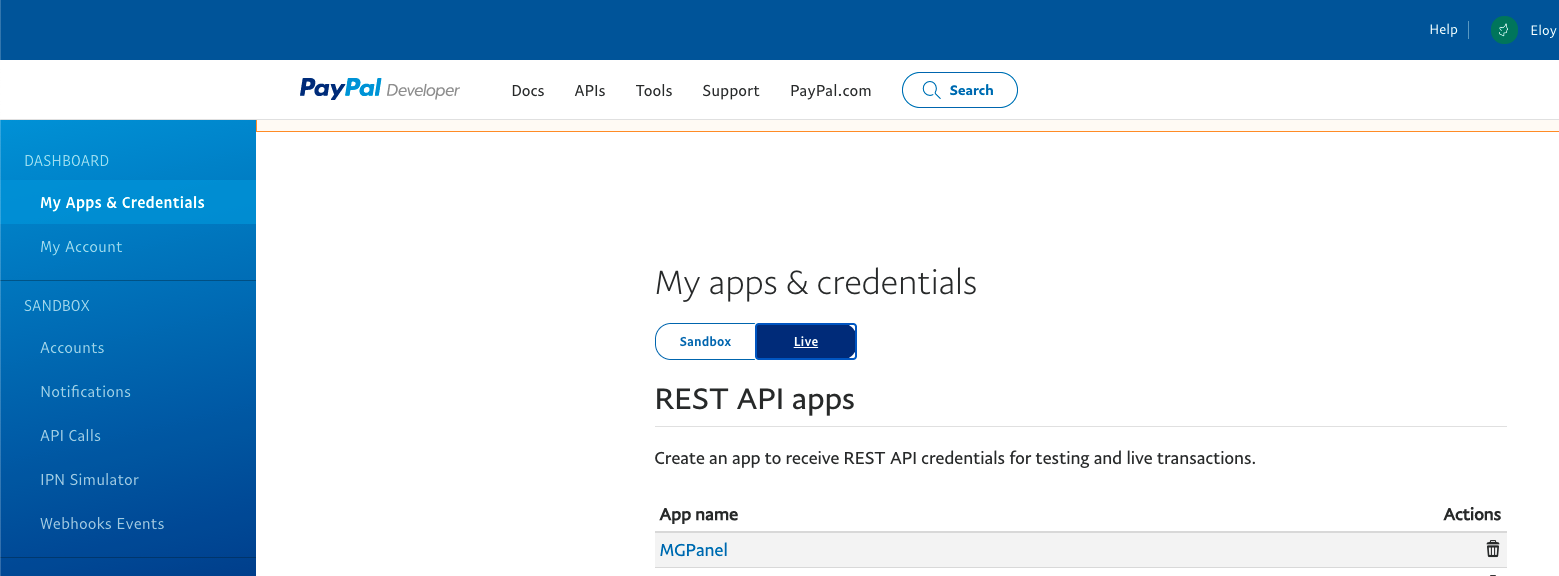Click the magnifier icon in Search button
The width and height of the screenshot is (1559, 576).
(931, 90)
